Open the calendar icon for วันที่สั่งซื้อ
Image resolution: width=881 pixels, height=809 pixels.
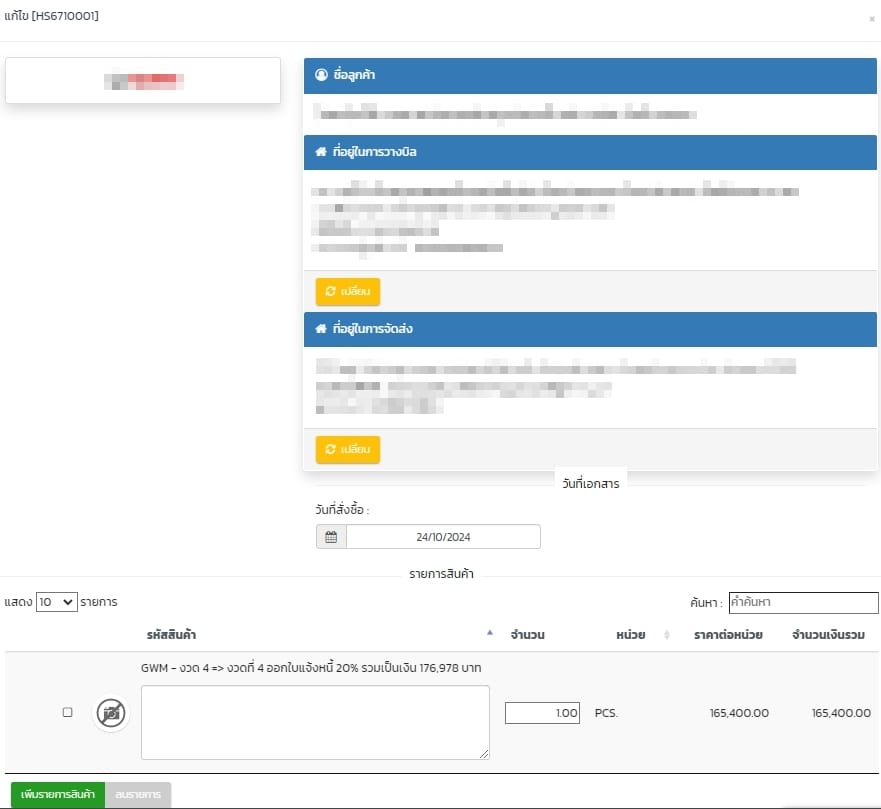(x=331, y=537)
